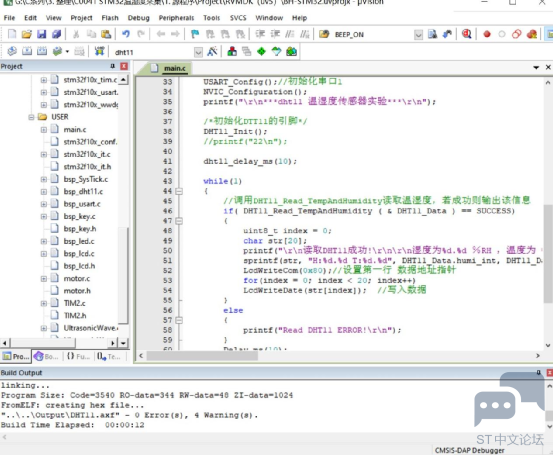The height and width of the screenshot is (455, 553).
Task: Toggle pin on Project panel
Action: click(x=113, y=66)
